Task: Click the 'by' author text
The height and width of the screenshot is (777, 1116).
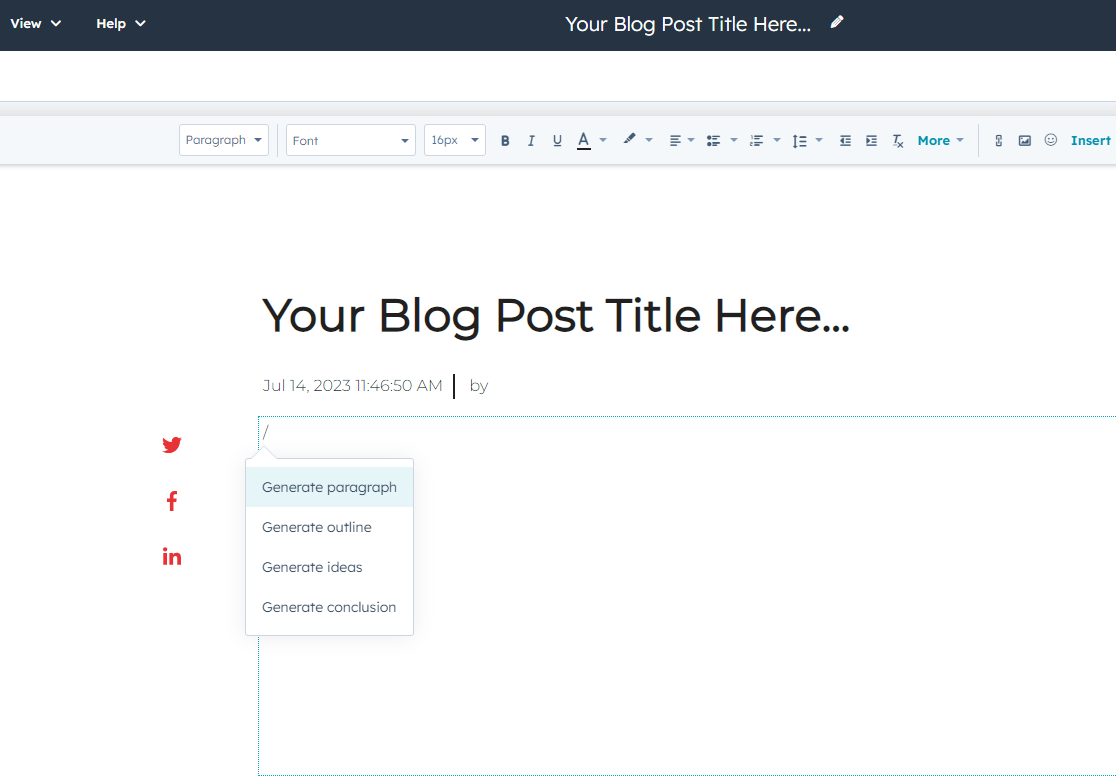Action: tap(479, 386)
